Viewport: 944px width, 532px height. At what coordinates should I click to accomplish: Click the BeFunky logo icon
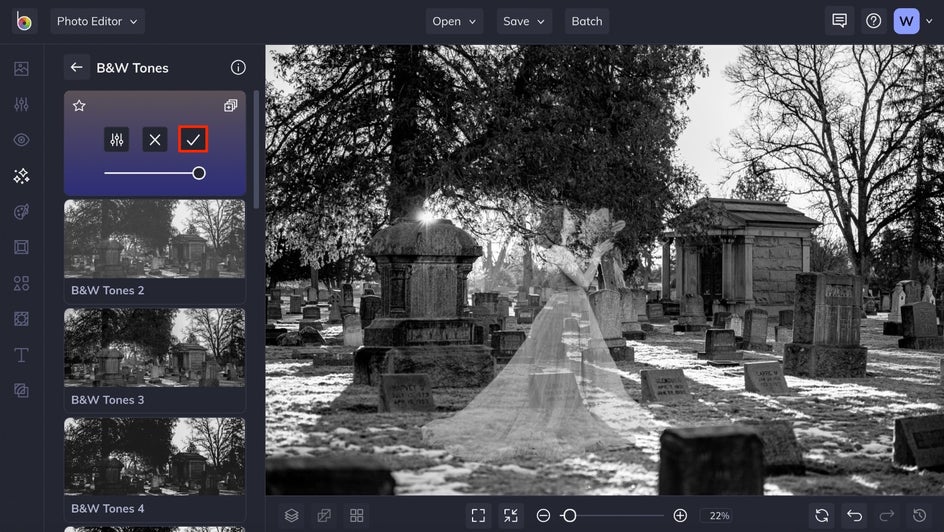pos(24,21)
